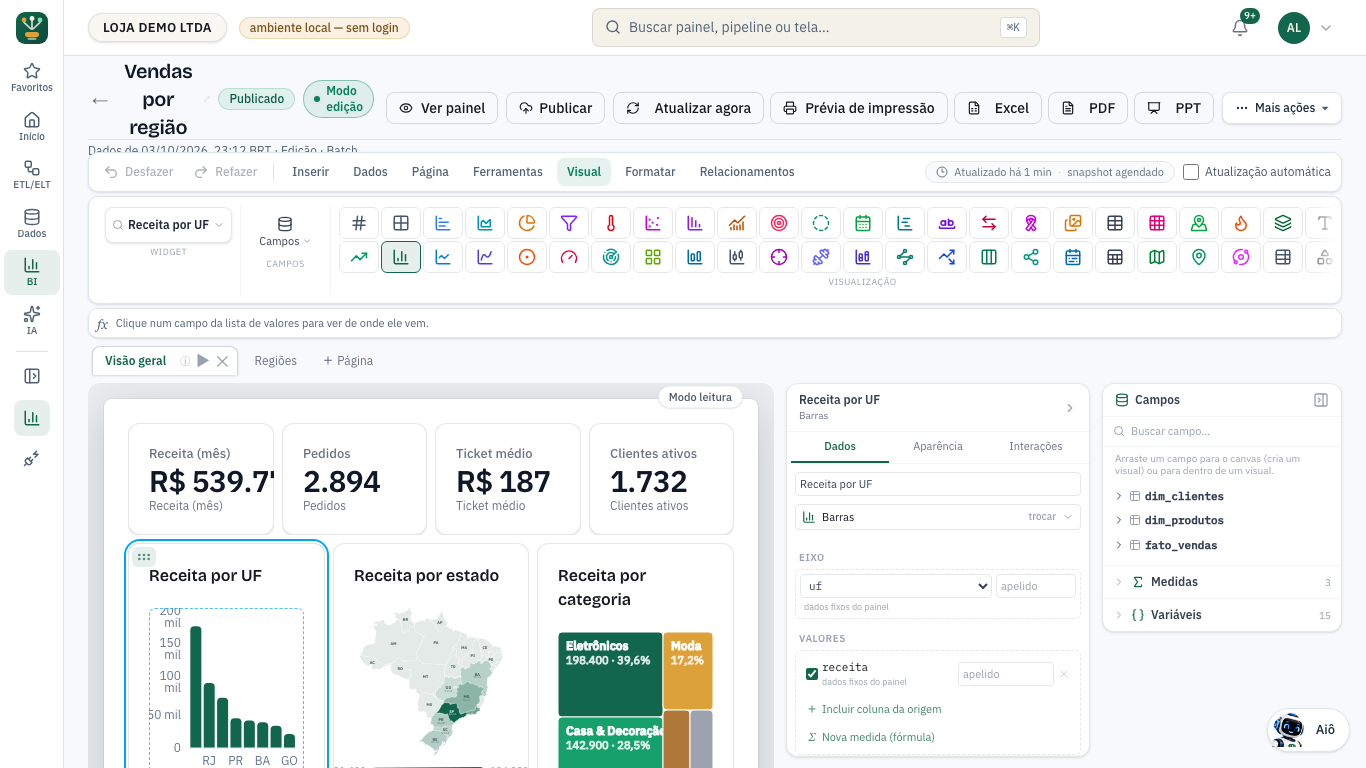The height and width of the screenshot is (768, 1366).
Task: Select the location pin visualization
Action: click(1199, 257)
